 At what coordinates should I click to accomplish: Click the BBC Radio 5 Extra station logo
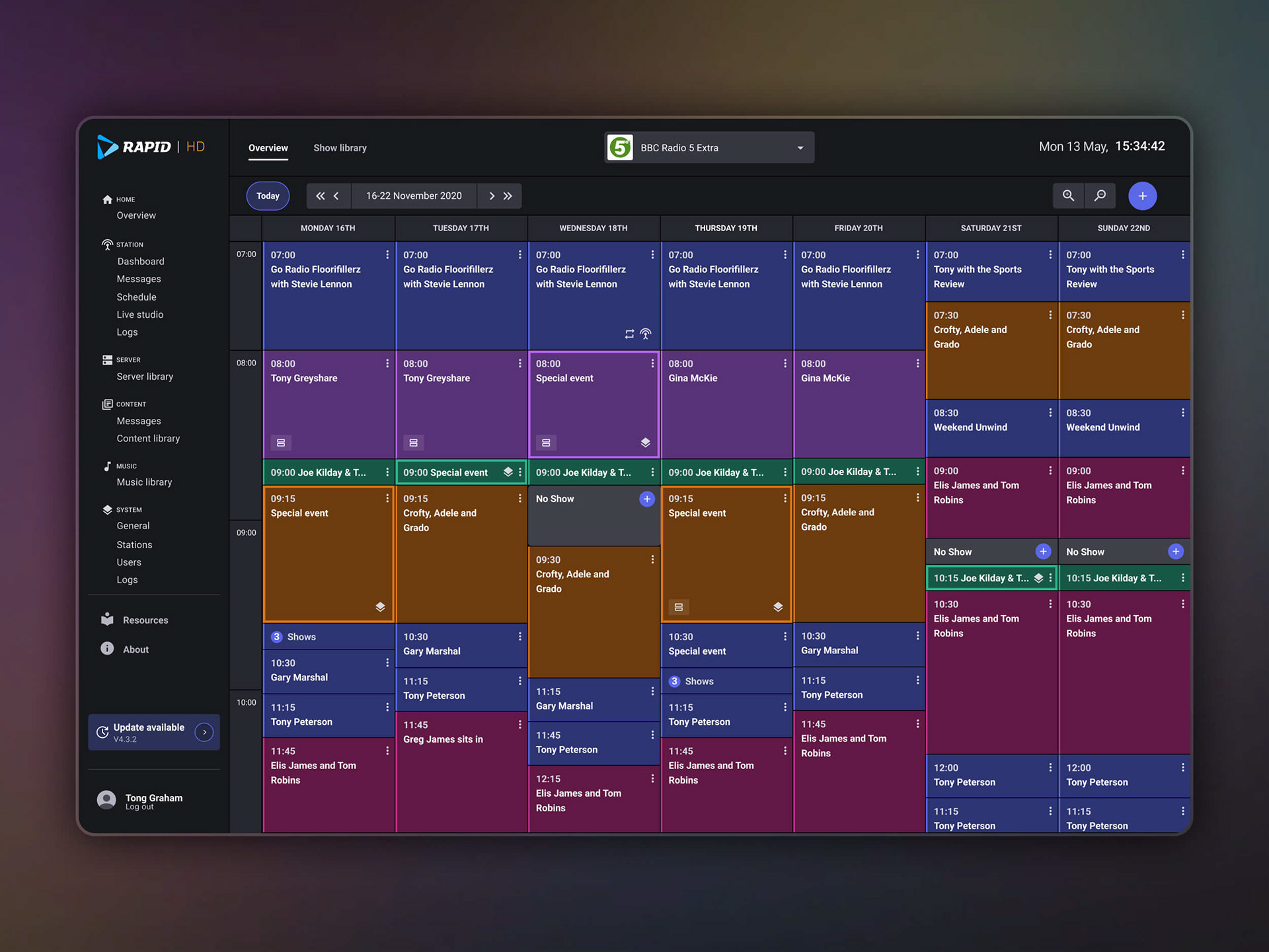[x=620, y=147]
